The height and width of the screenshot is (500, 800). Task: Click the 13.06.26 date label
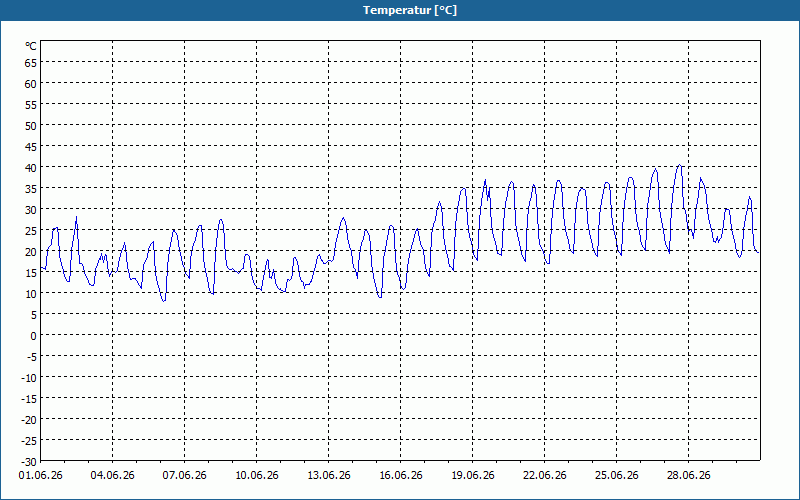click(329, 475)
